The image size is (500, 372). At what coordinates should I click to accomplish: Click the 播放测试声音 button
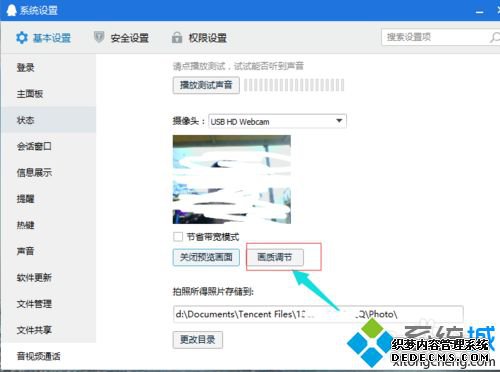[x=206, y=85]
